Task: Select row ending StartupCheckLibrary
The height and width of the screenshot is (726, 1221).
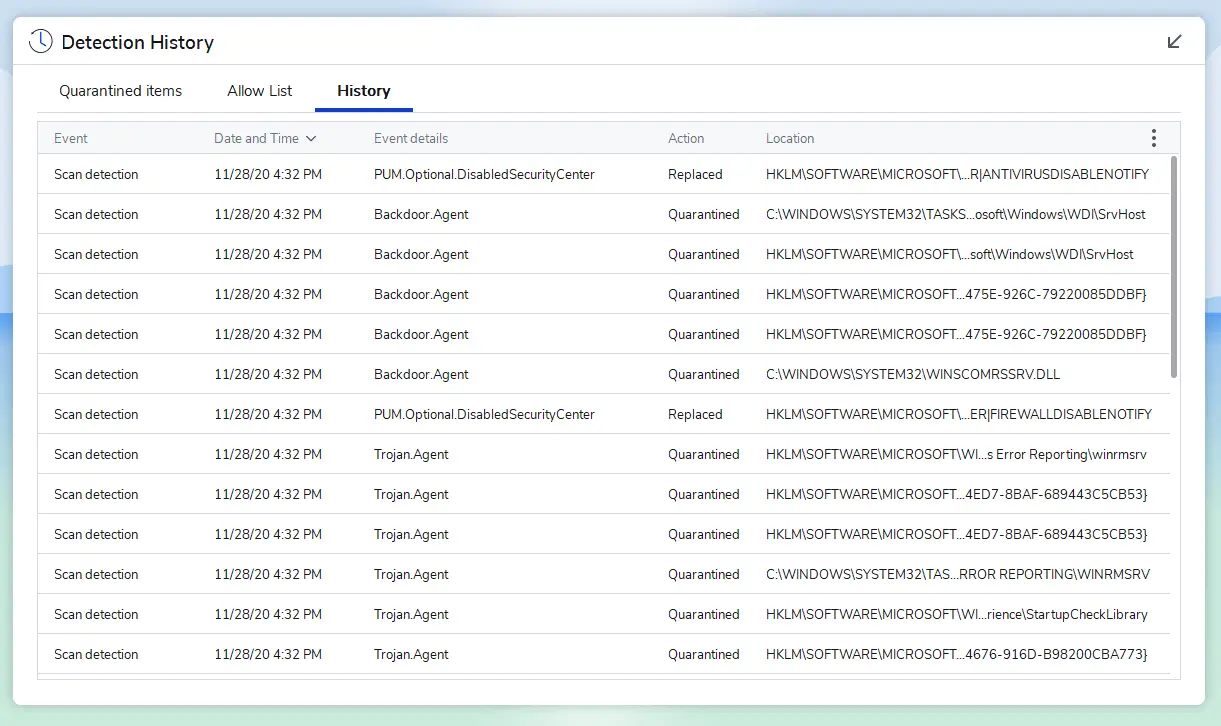Action: 603,614
